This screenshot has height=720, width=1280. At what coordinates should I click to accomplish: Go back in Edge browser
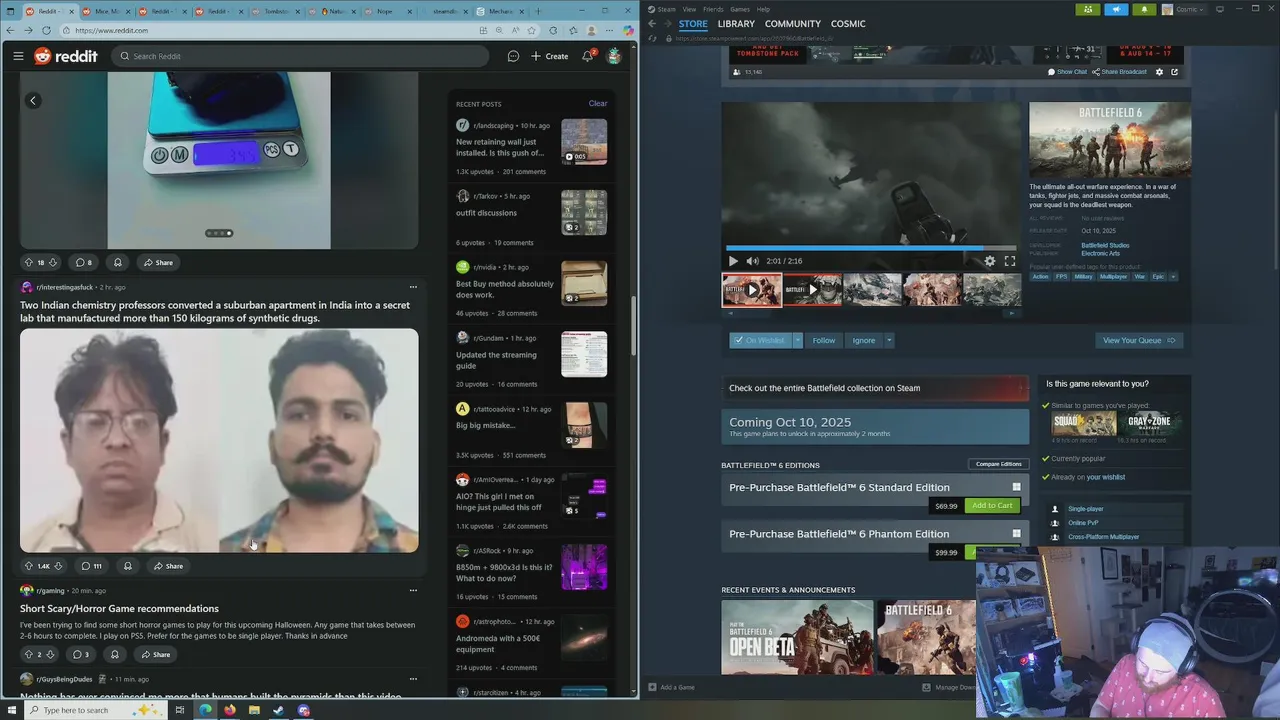[11, 30]
